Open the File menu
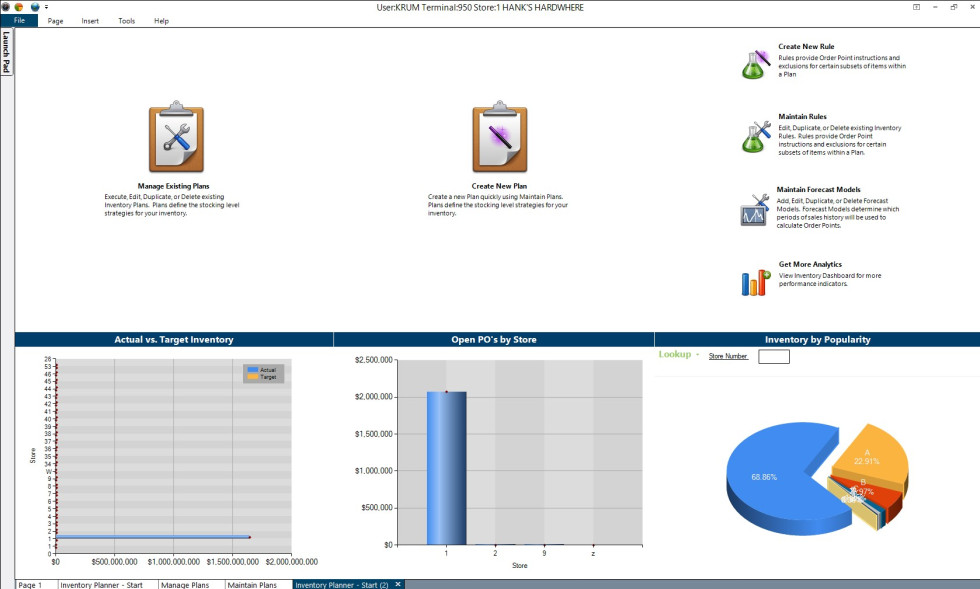The height and width of the screenshot is (589, 980). (19, 21)
